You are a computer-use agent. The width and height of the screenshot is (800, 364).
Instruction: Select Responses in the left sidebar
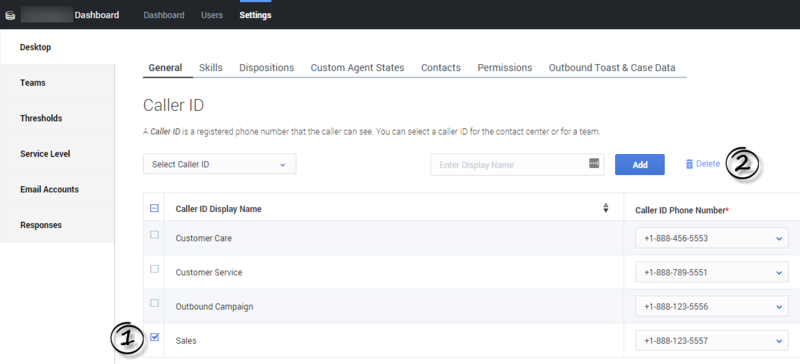click(57, 225)
